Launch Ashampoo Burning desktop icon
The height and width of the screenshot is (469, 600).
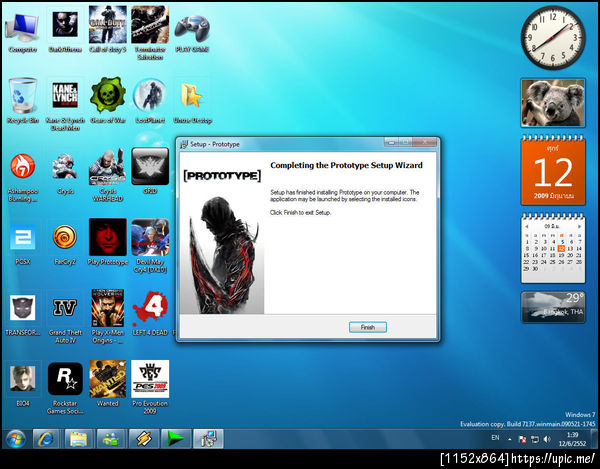click(x=23, y=177)
